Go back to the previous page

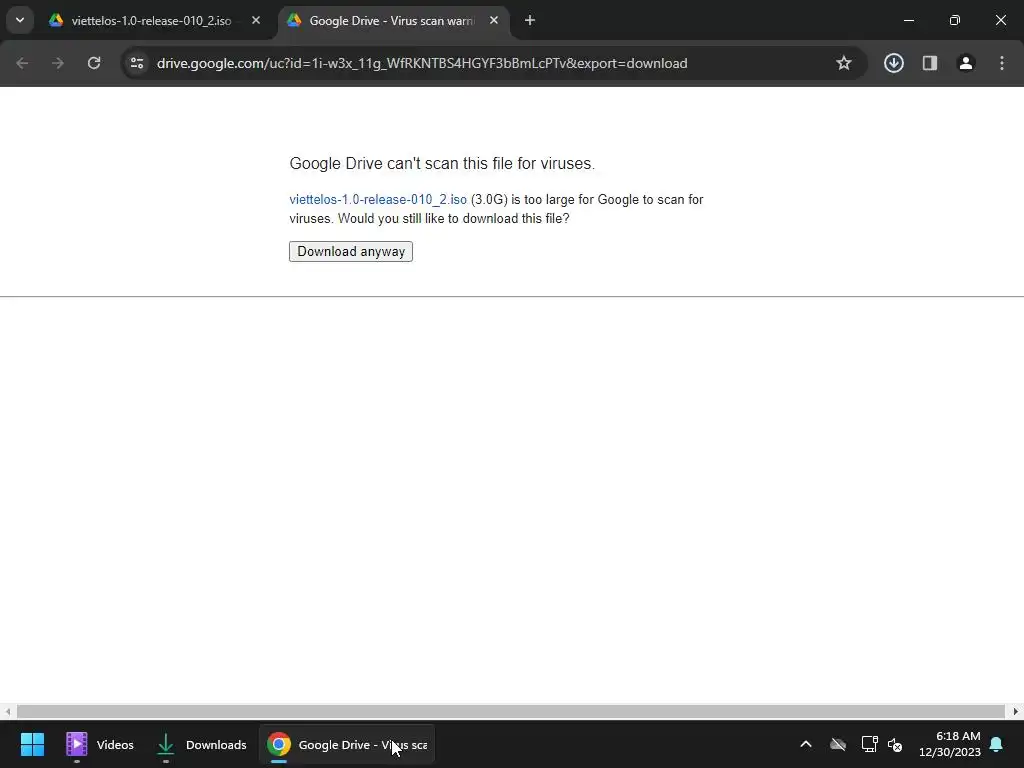[22, 63]
